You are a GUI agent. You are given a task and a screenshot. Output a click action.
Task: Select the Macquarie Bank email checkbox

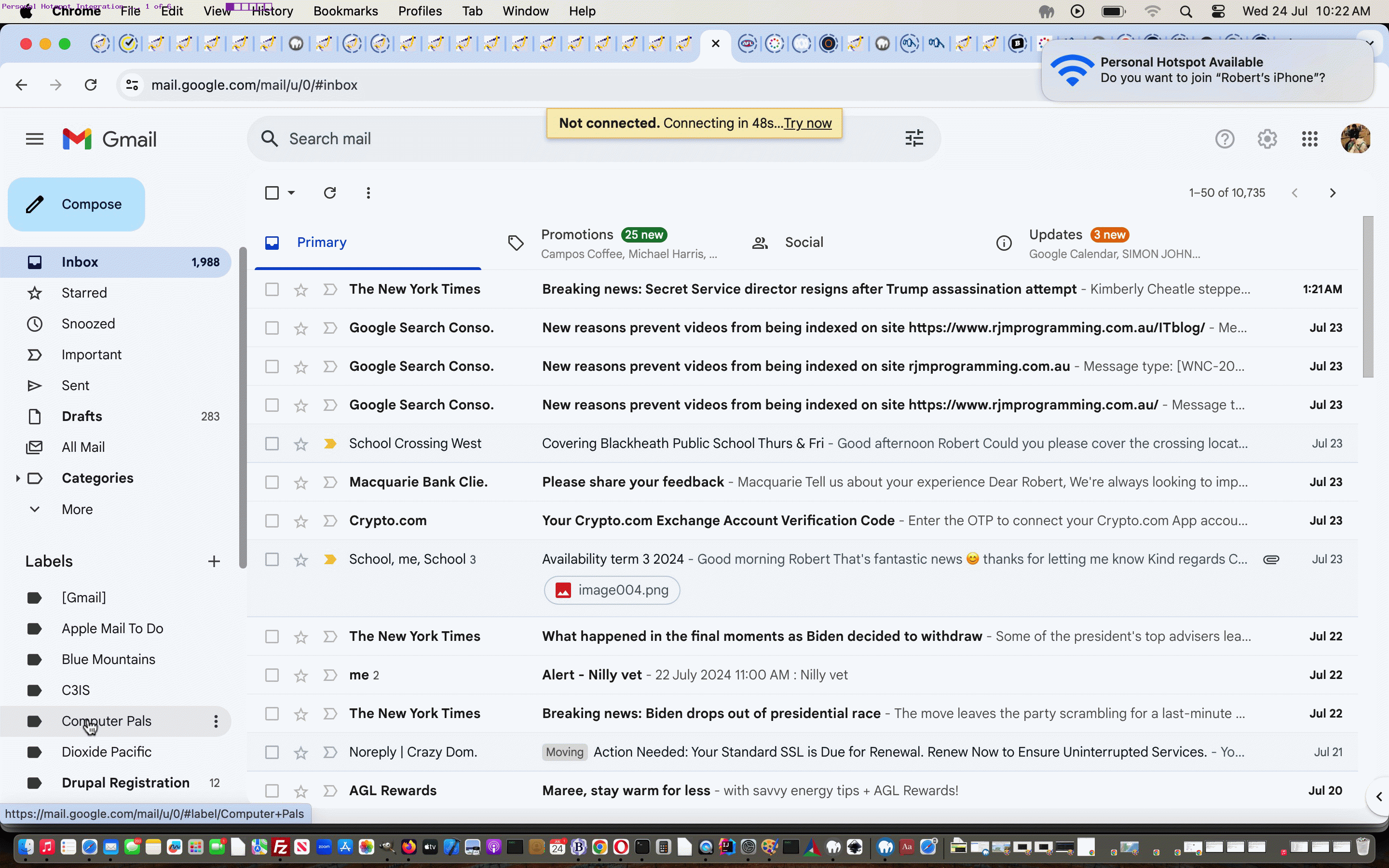point(272,482)
